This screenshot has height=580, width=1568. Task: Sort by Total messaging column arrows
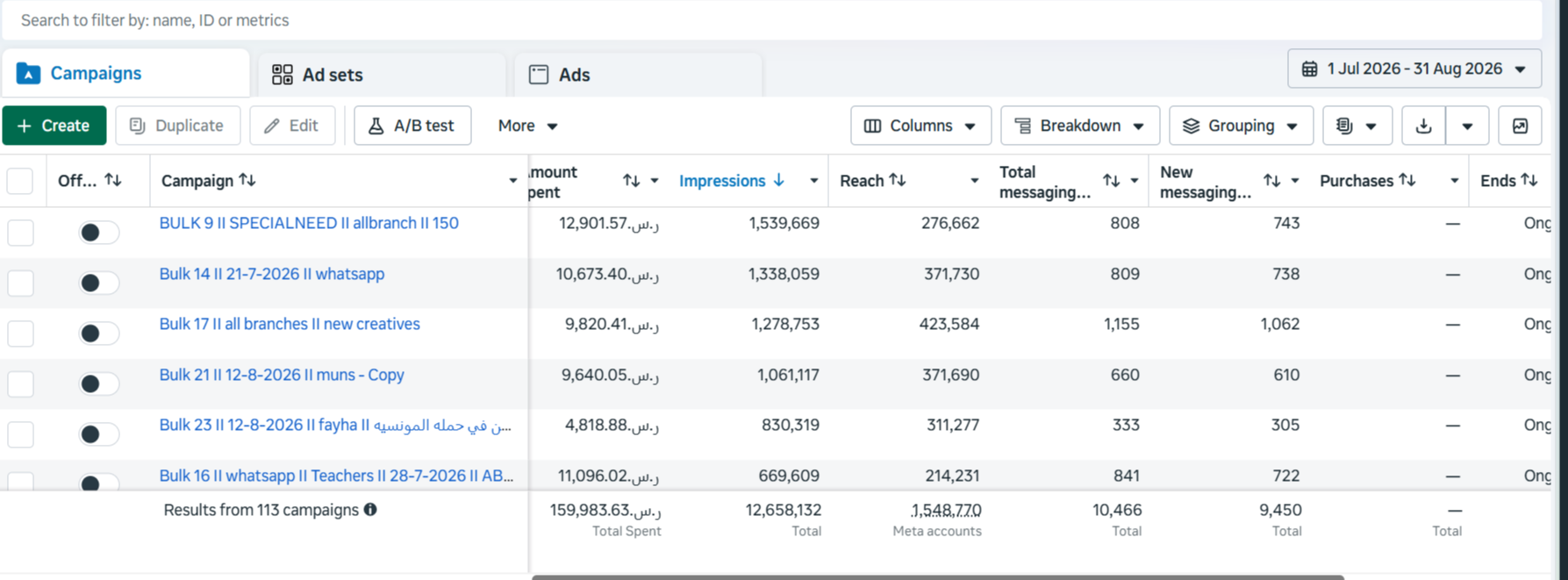[x=1111, y=181]
